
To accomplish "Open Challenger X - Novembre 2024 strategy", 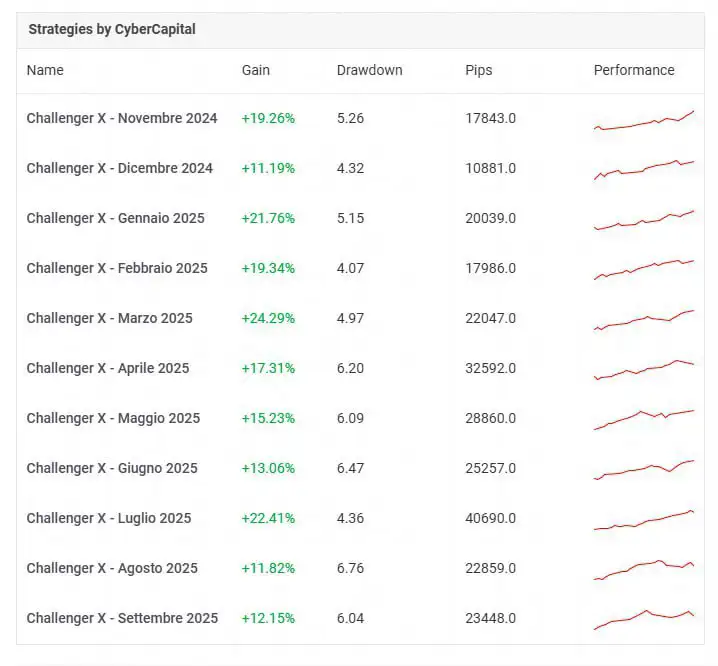I will pos(121,118).
